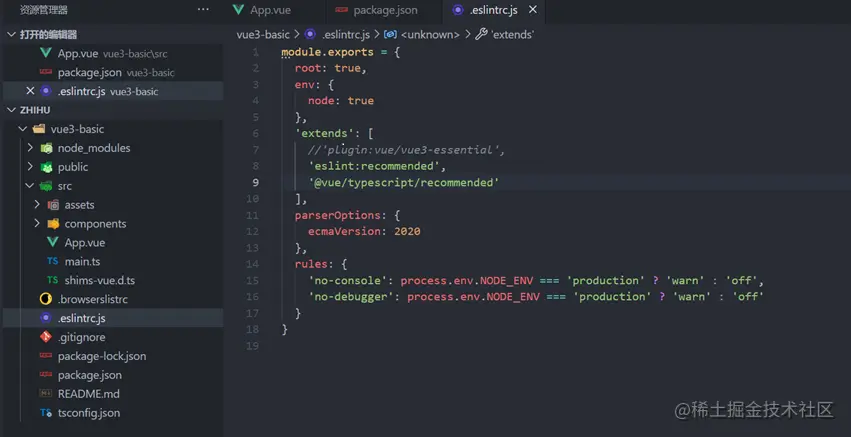Click the explorer panel title 资源管理器
This screenshot has width=851, height=437.
[43, 10]
